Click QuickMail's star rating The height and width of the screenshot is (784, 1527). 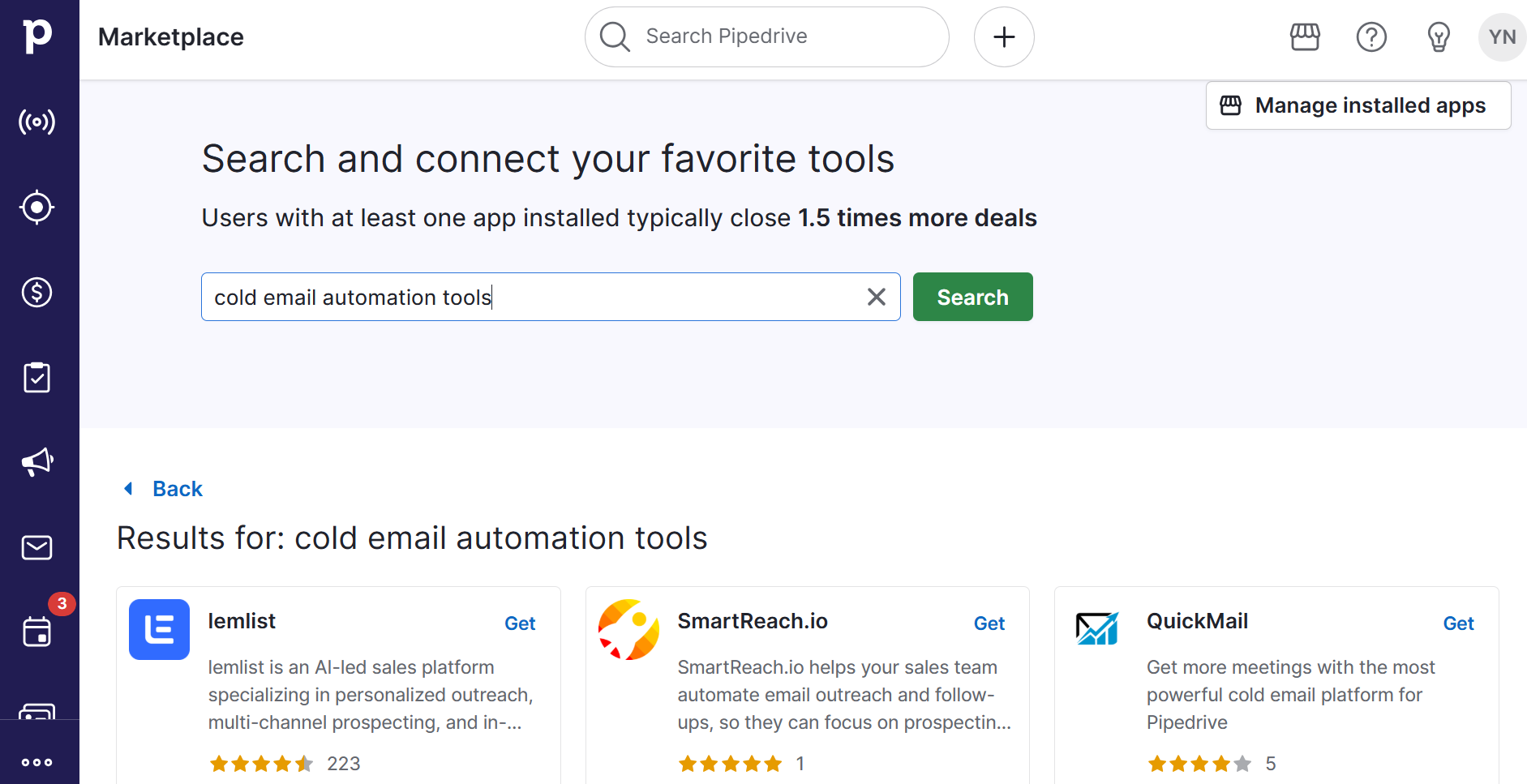[1199, 763]
